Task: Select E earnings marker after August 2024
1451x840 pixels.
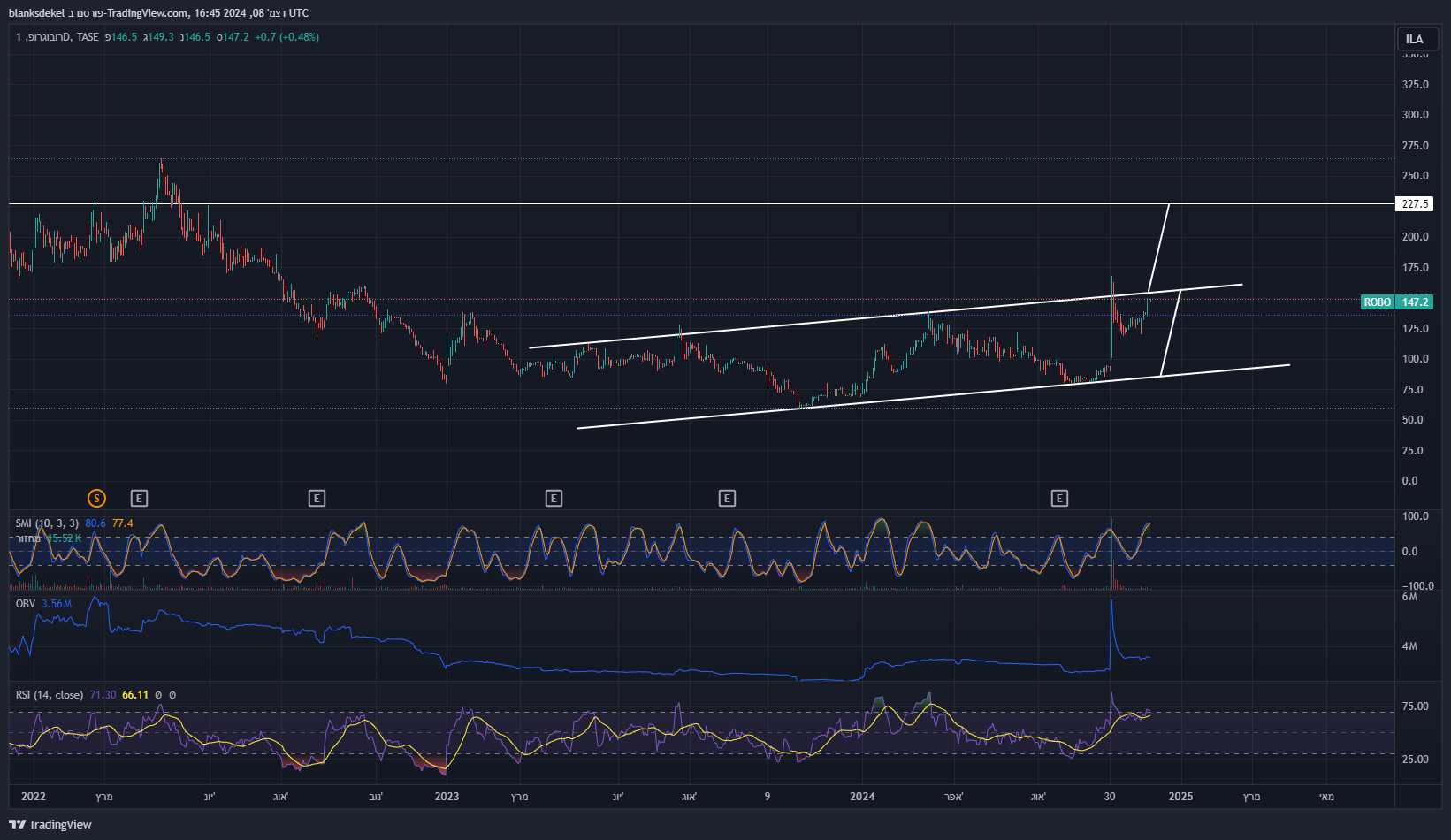Action: pos(1059,499)
